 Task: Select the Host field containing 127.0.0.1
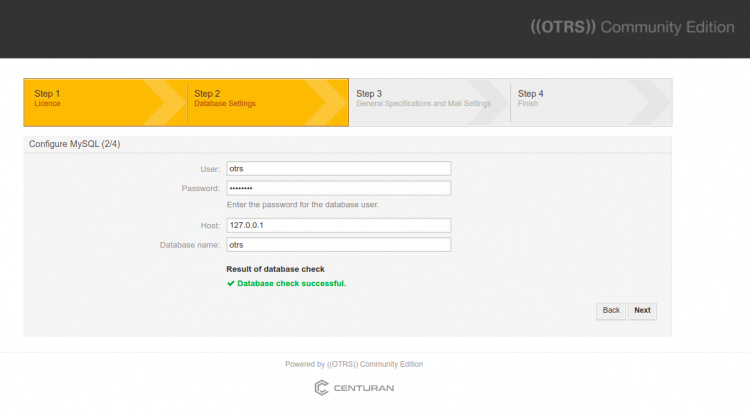click(x=338, y=225)
